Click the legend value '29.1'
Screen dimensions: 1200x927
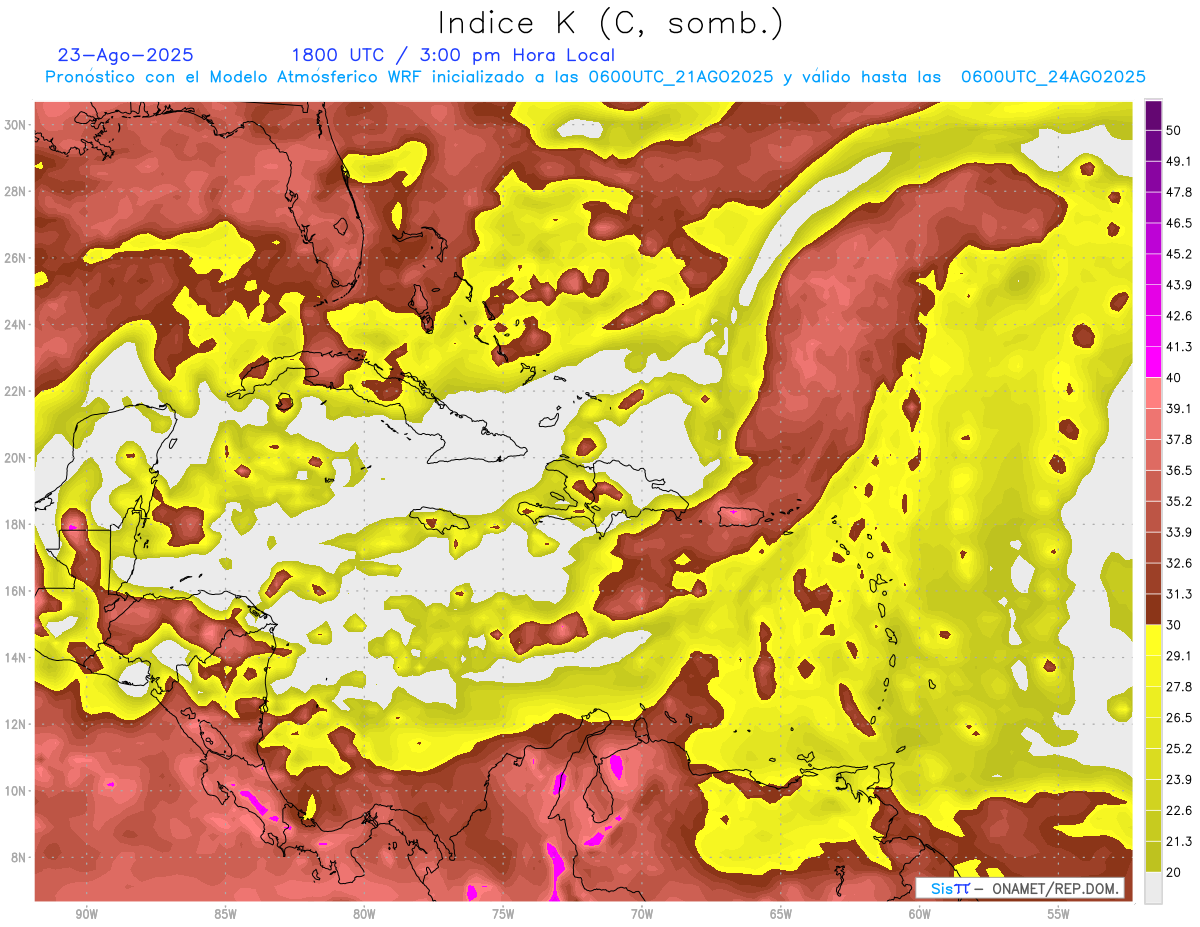(1179, 655)
